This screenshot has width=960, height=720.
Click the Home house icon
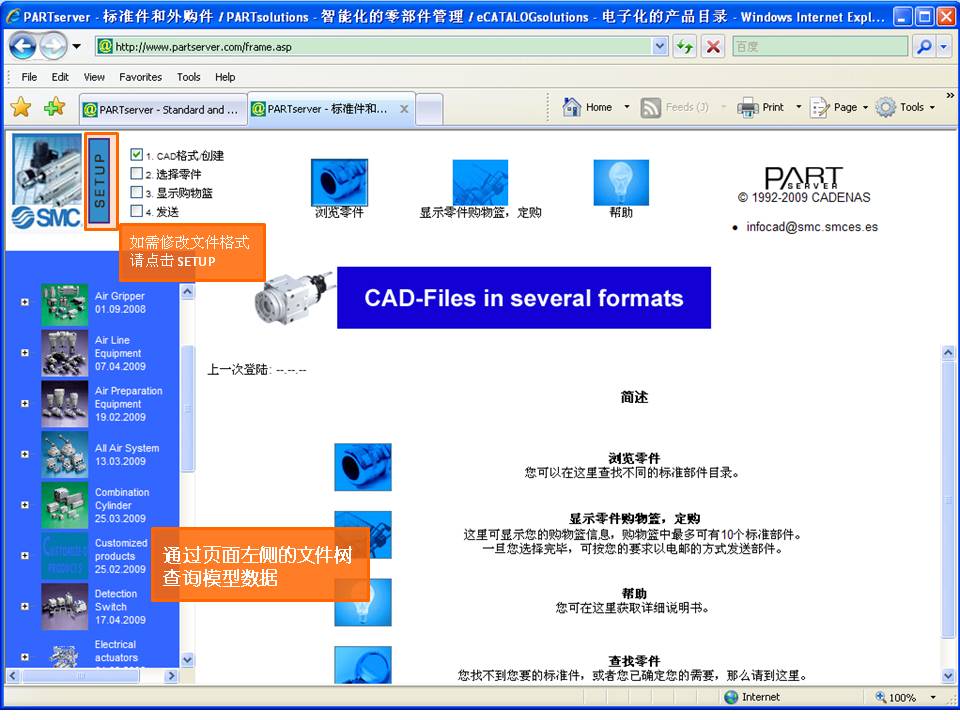[x=572, y=107]
